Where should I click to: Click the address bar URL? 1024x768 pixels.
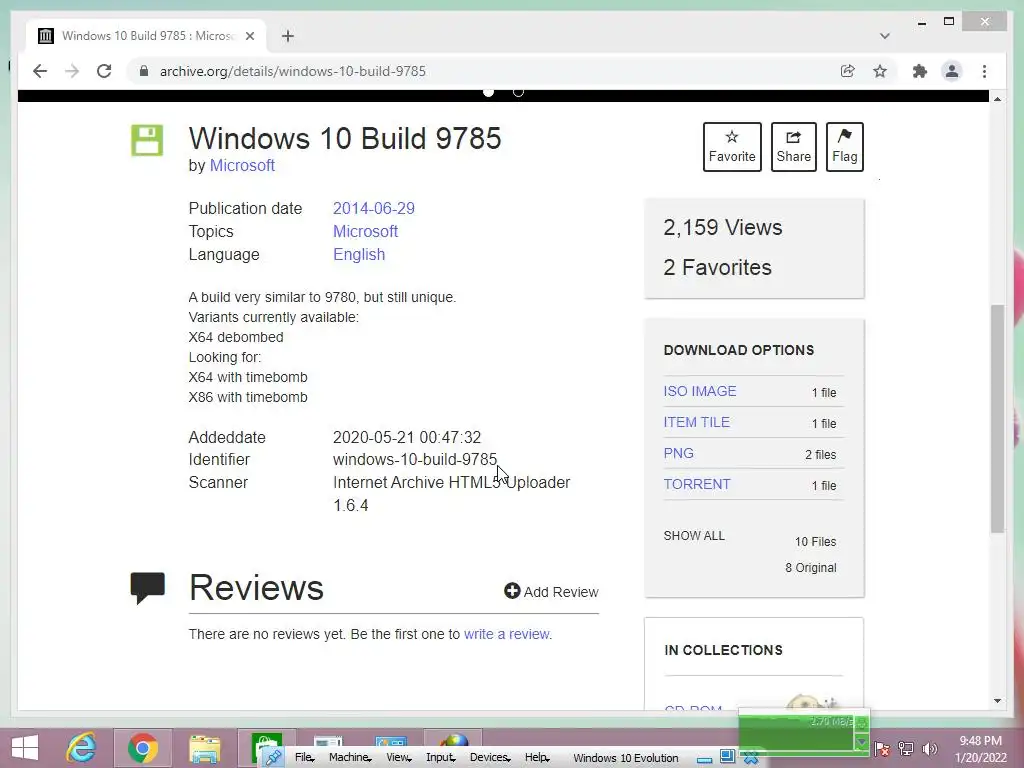[293, 71]
